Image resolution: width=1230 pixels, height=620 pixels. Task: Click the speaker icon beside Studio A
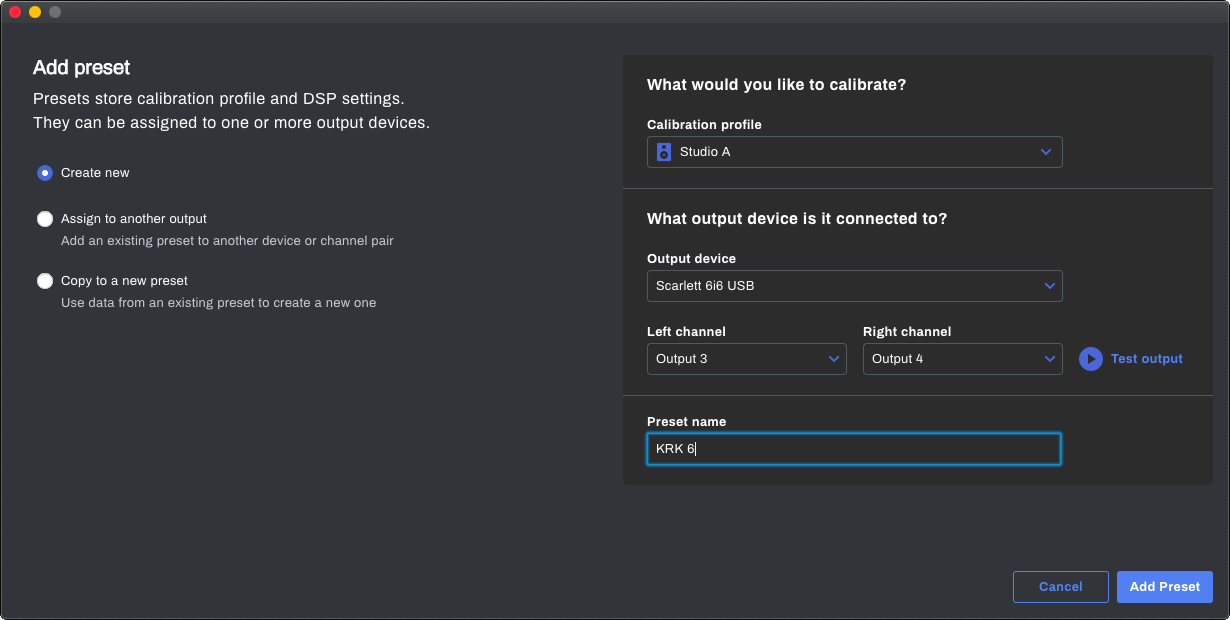[664, 152]
